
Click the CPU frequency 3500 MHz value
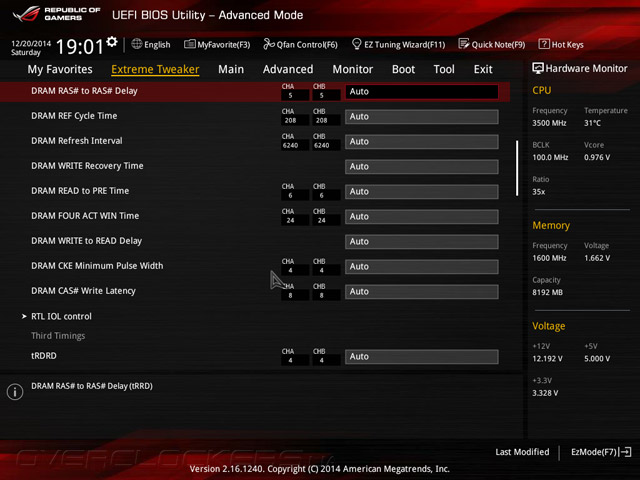pyautogui.click(x=549, y=123)
